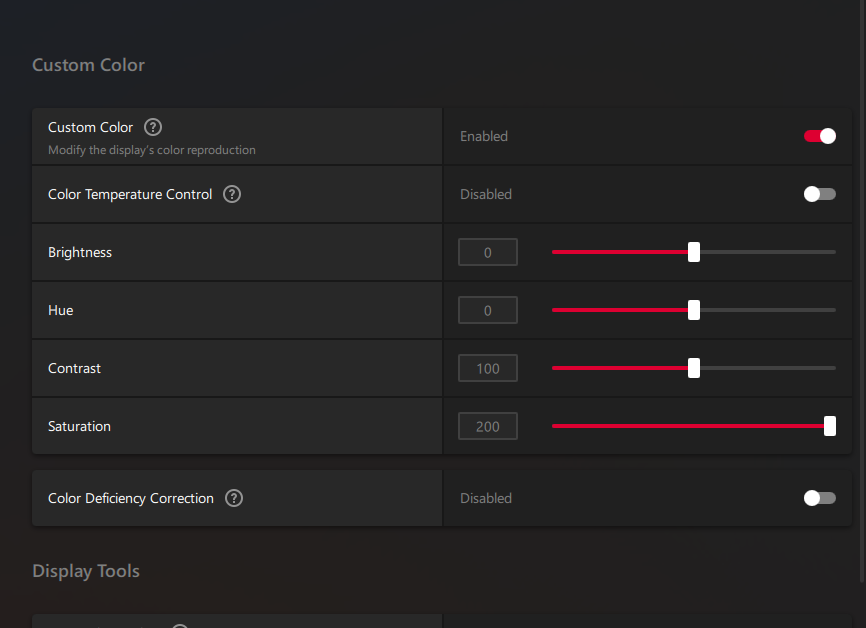Click the Saturation row label
Image resolution: width=866 pixels, height=628 pixels.
(x=79, y=426)
